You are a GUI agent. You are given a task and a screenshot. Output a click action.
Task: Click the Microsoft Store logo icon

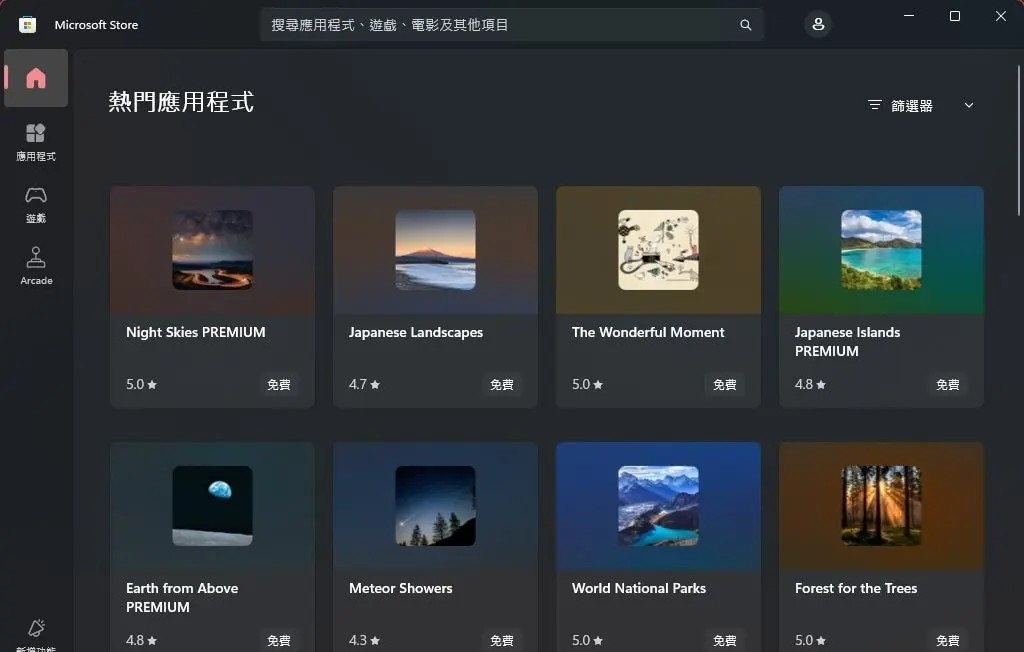point(27,25)
